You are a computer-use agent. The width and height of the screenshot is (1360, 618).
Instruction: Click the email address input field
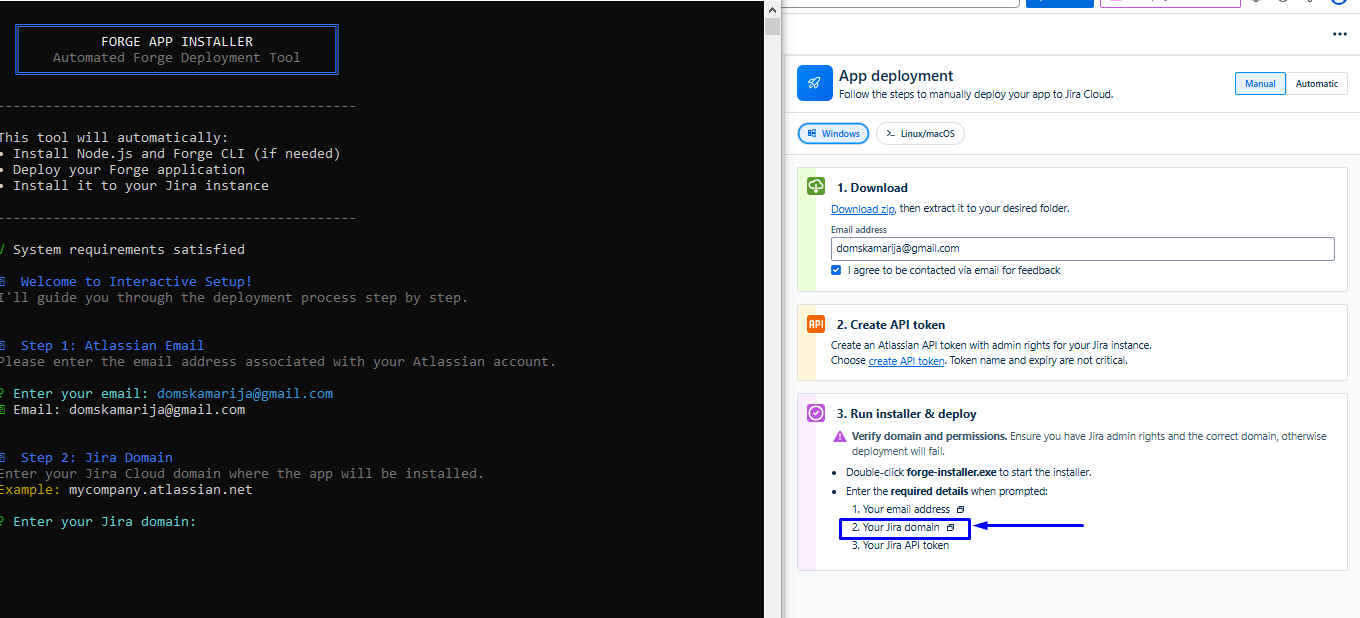click(1082, 248)
